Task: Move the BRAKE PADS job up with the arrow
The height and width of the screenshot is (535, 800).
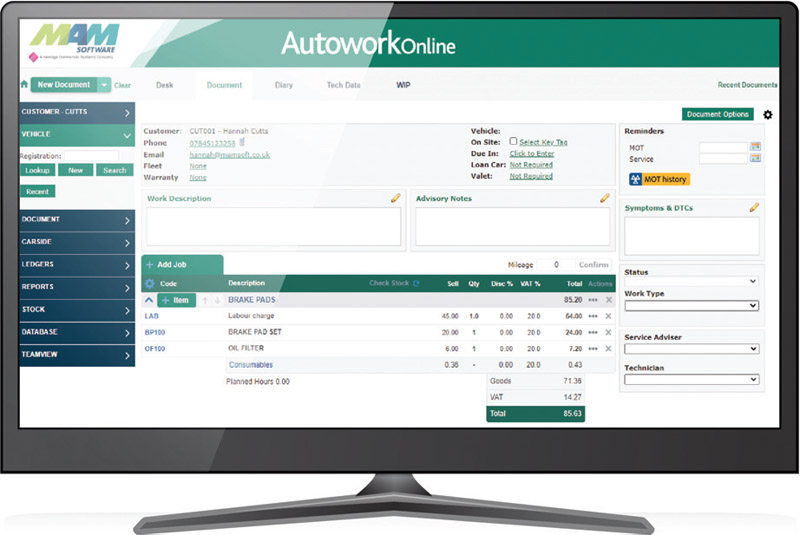Action: click(x=205, y=300)
